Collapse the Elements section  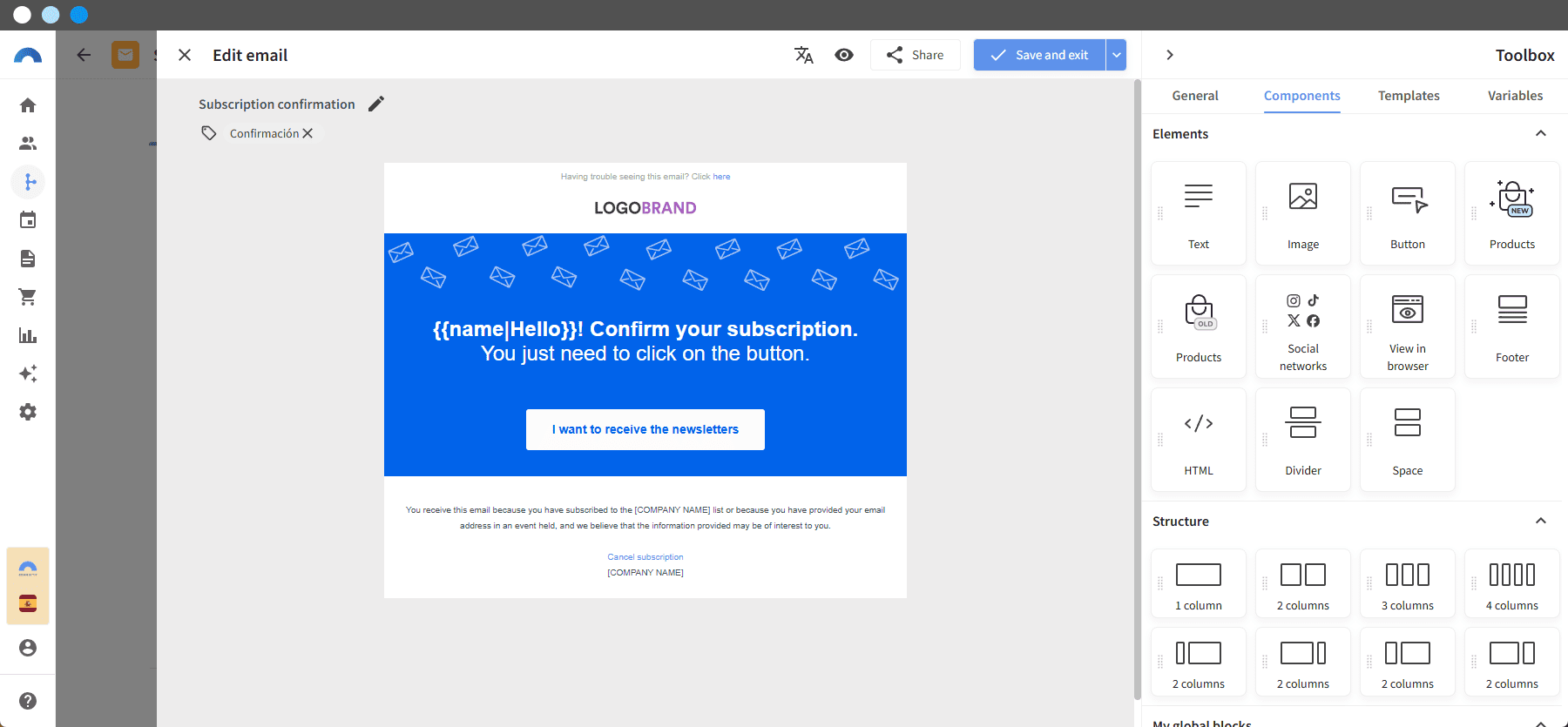(1541, 133)
